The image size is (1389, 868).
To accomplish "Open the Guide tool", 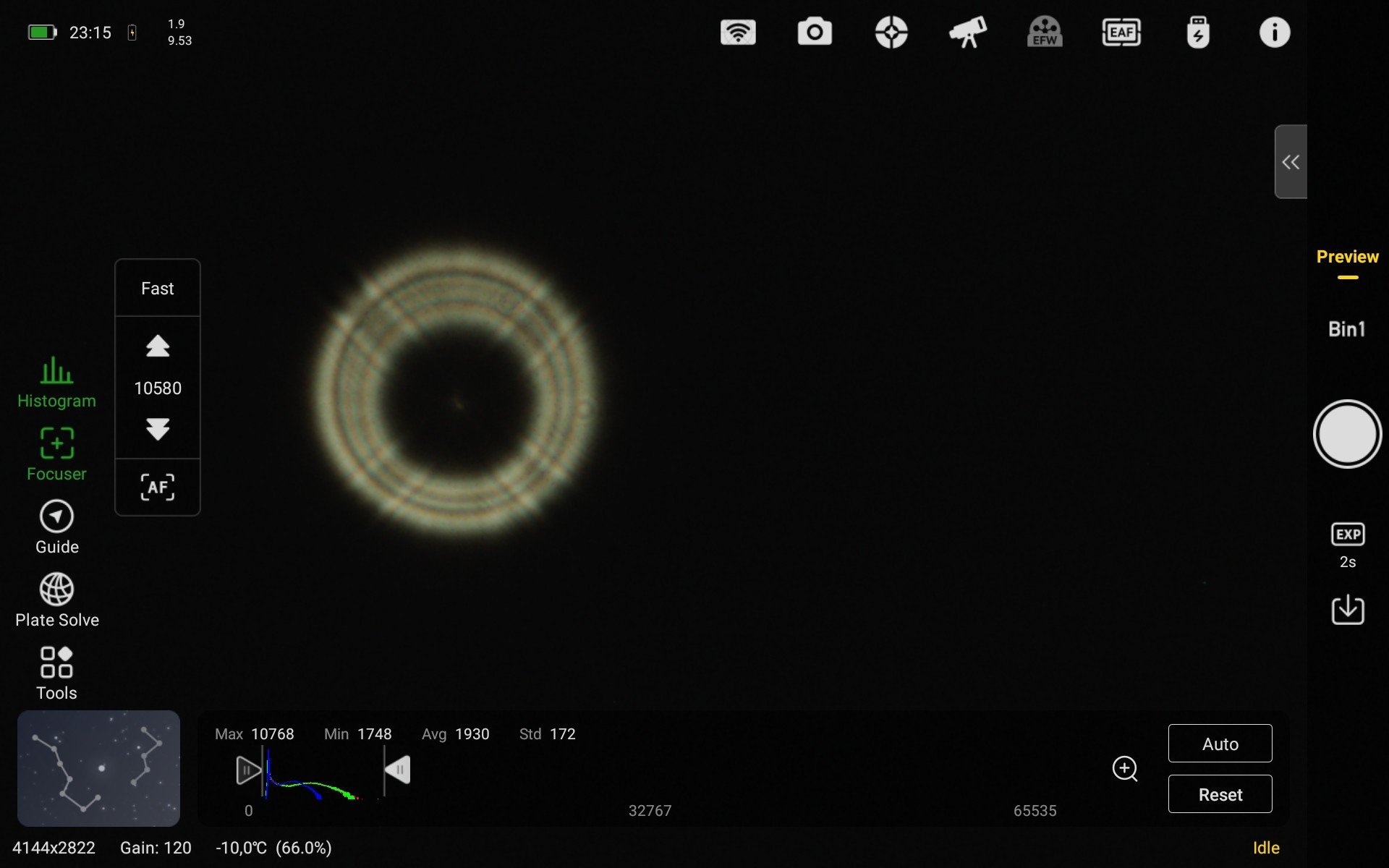I will 56,527.
